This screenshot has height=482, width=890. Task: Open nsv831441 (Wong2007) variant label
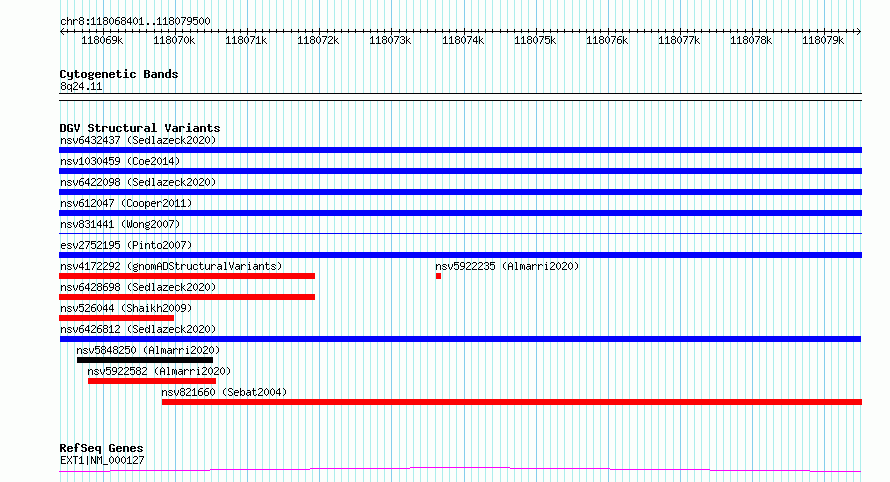tap(120, 224)
